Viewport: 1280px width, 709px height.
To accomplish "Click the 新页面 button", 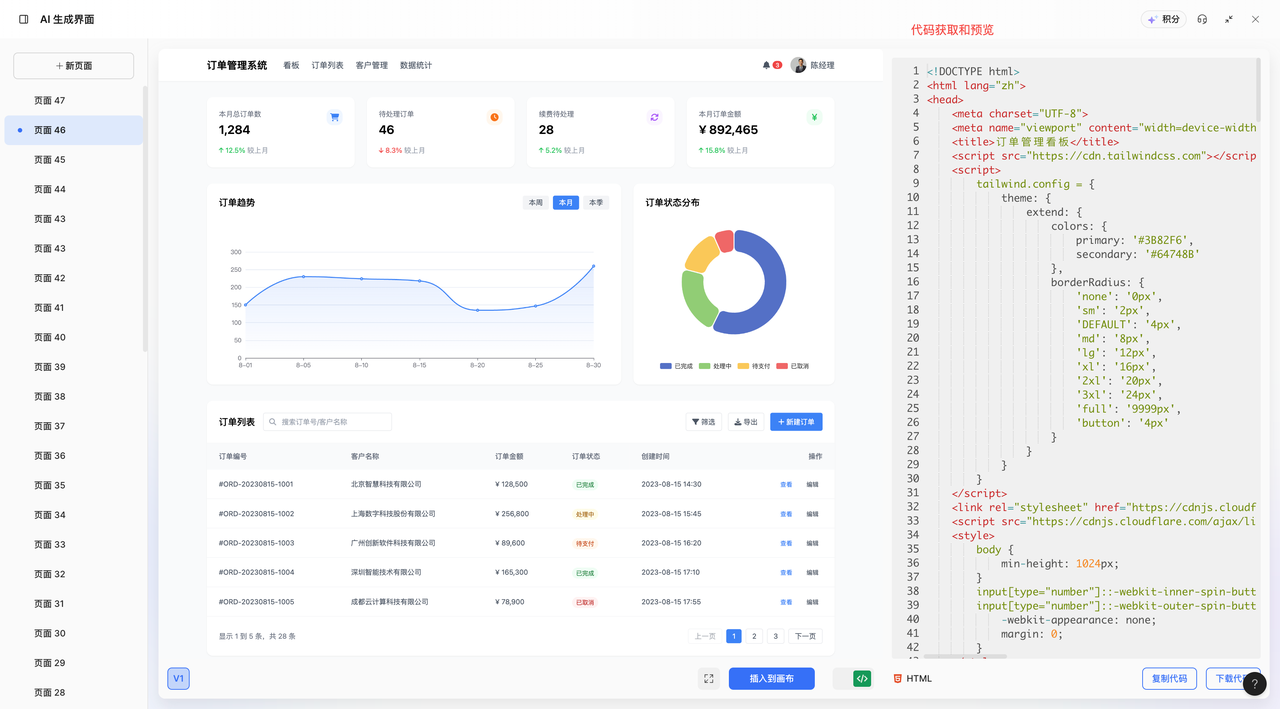I will pyautogui.click(x=73, y=66).
